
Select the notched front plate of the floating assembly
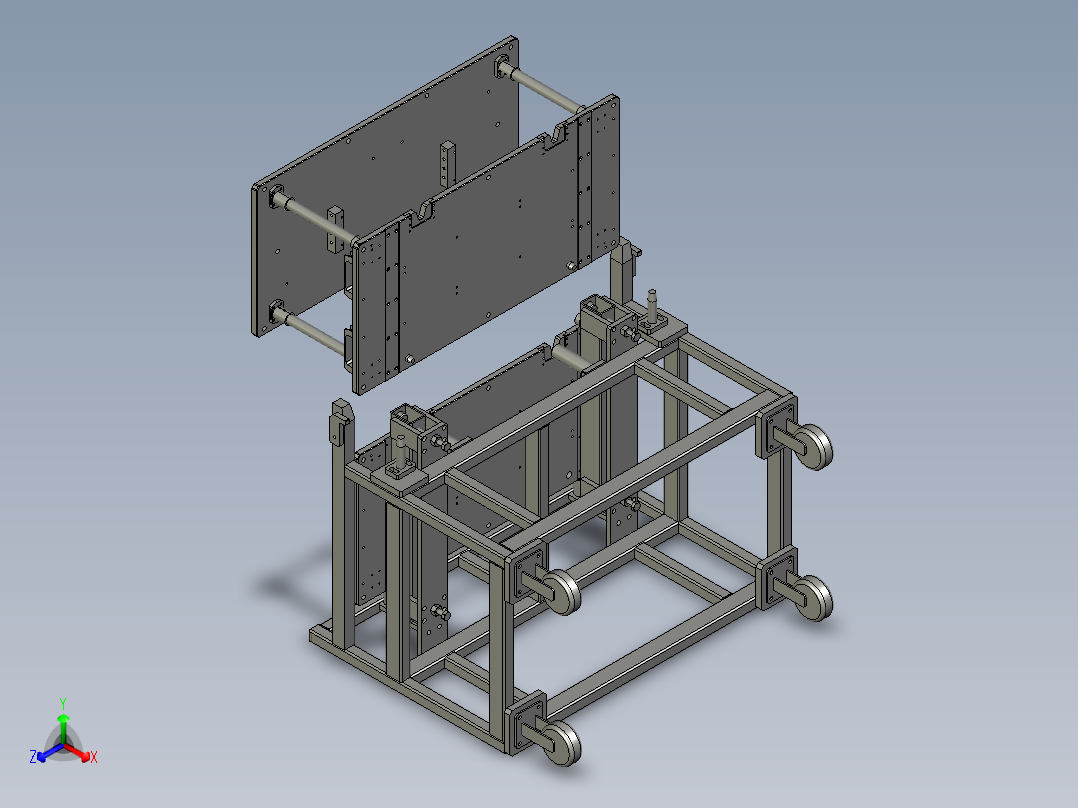(x=485, y=244)
